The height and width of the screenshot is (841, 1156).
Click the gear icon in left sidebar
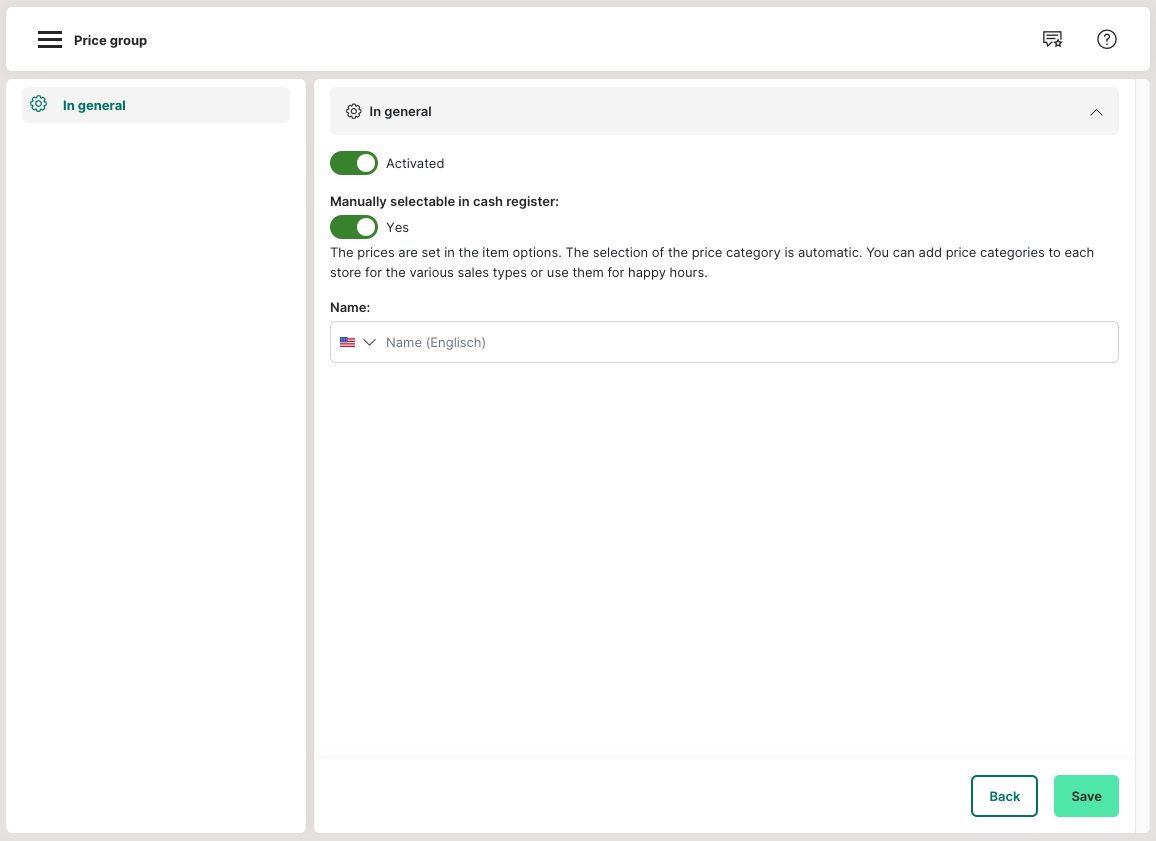click(39, 104)
